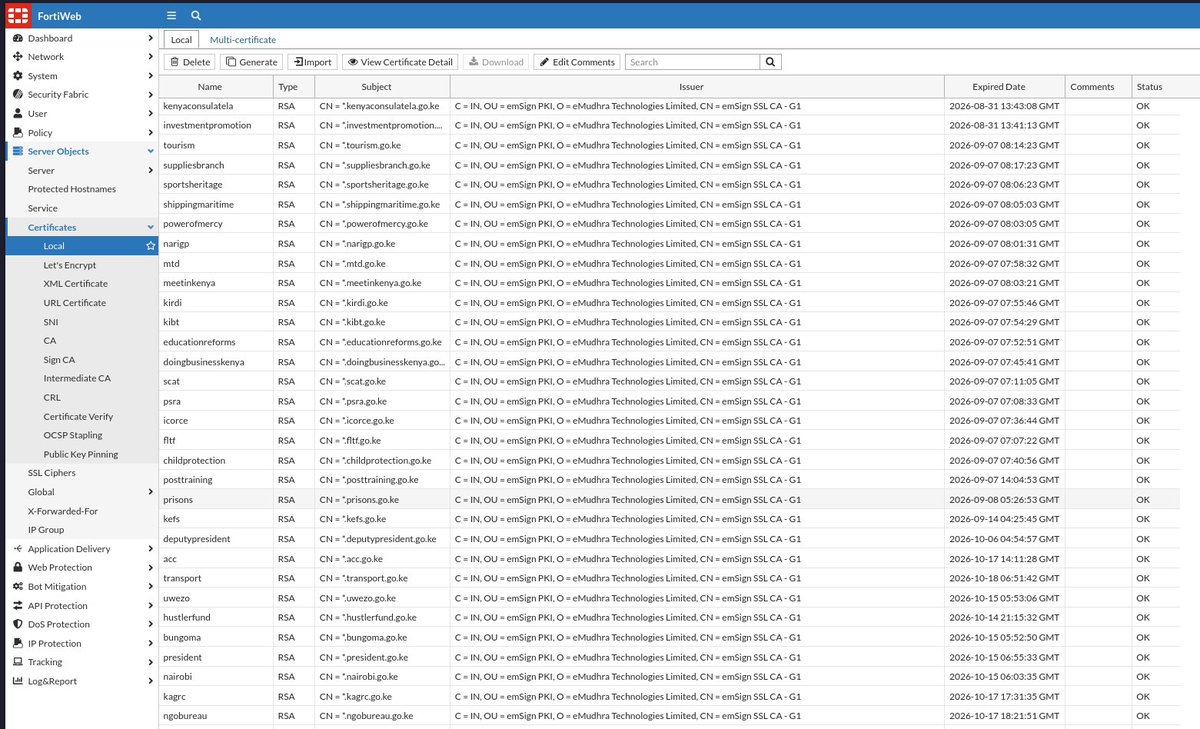The image size is (1200, 729).
Task: Click View Certificate Detail button
Action: point(400,62)
